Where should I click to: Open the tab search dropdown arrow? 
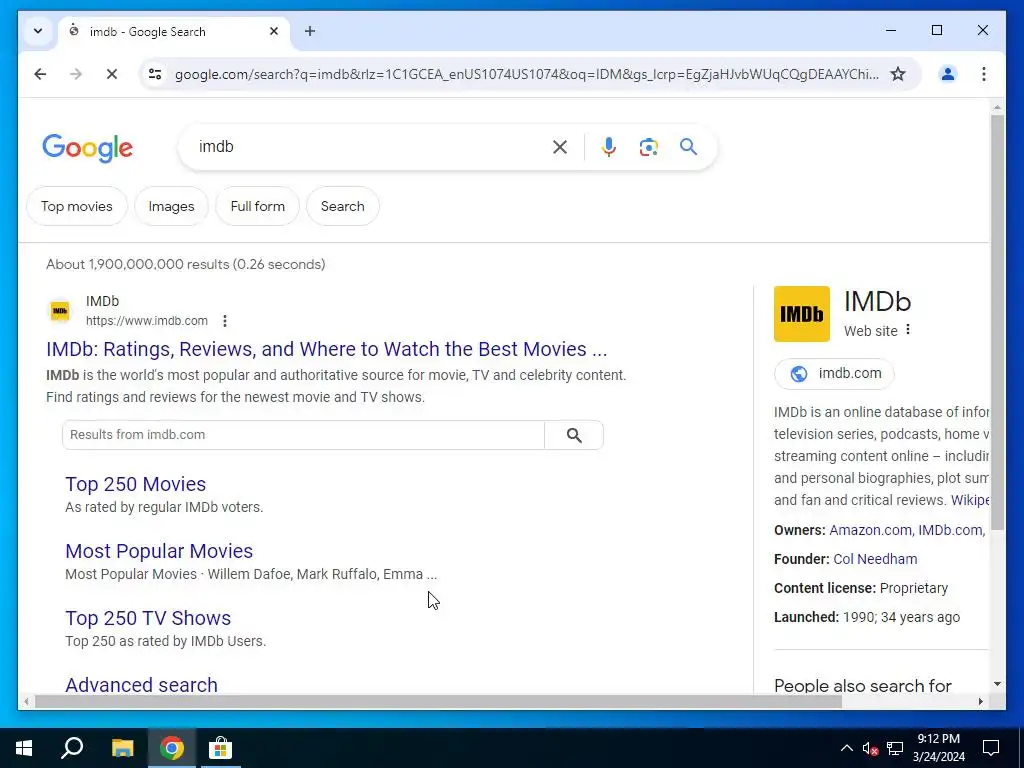(x=38, y=31)
